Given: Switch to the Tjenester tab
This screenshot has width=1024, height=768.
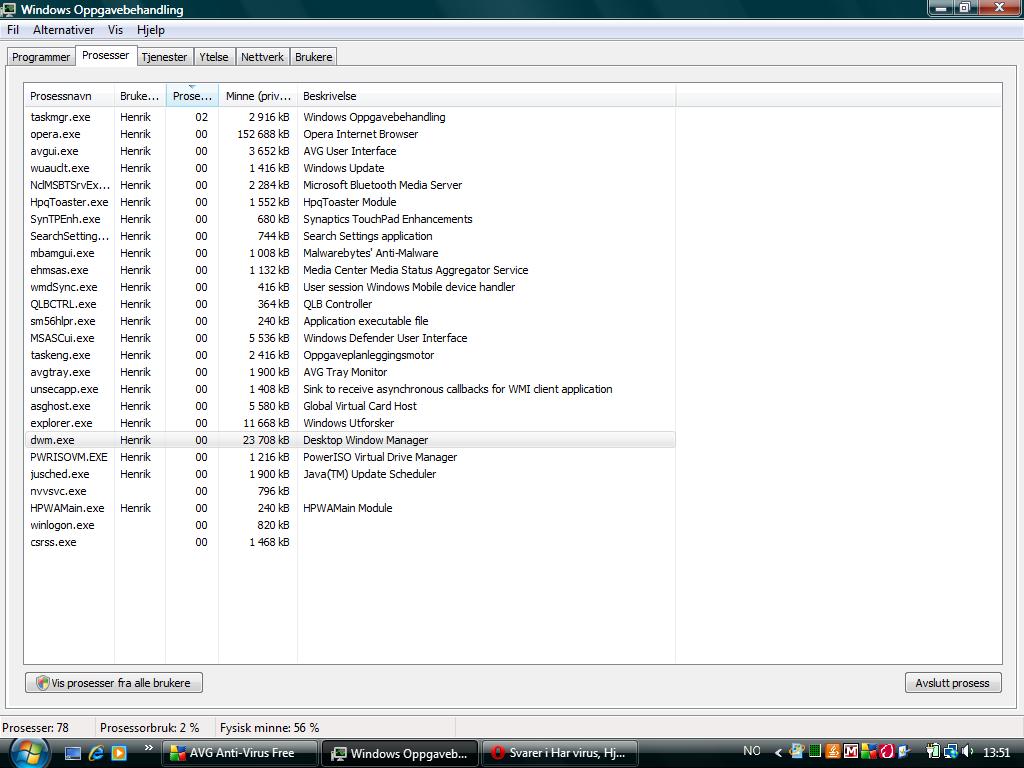Looking at the screenshot, I should coord(164,57).
